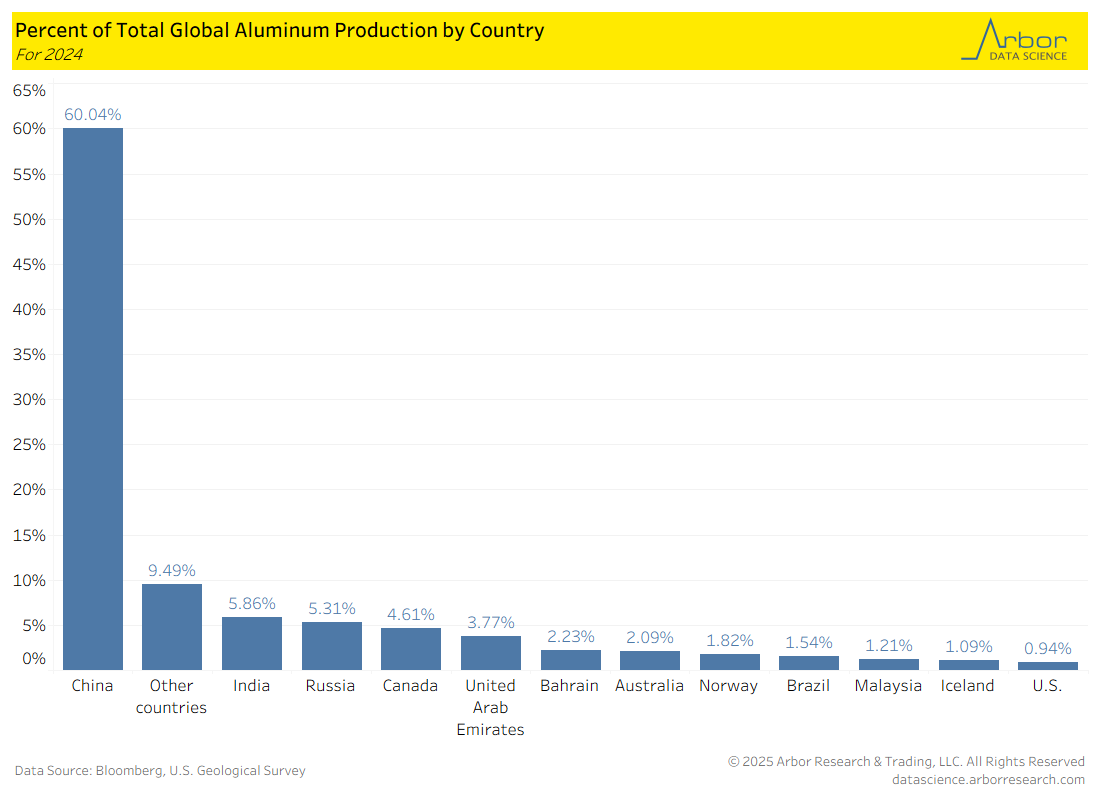Click the Data Source attribution text

click(x=160, y=770)
